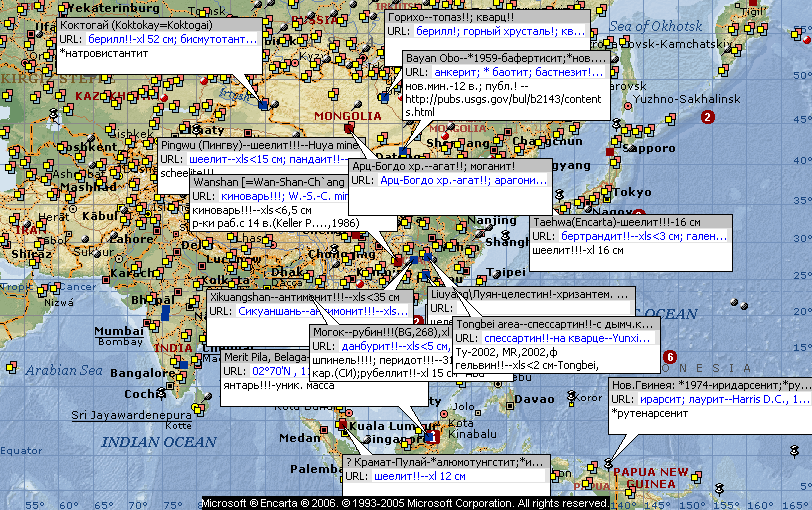Open Merit Pila link '02°70'N'
The width and height of the screenshot is (812, 510).
tap(281, 371)
